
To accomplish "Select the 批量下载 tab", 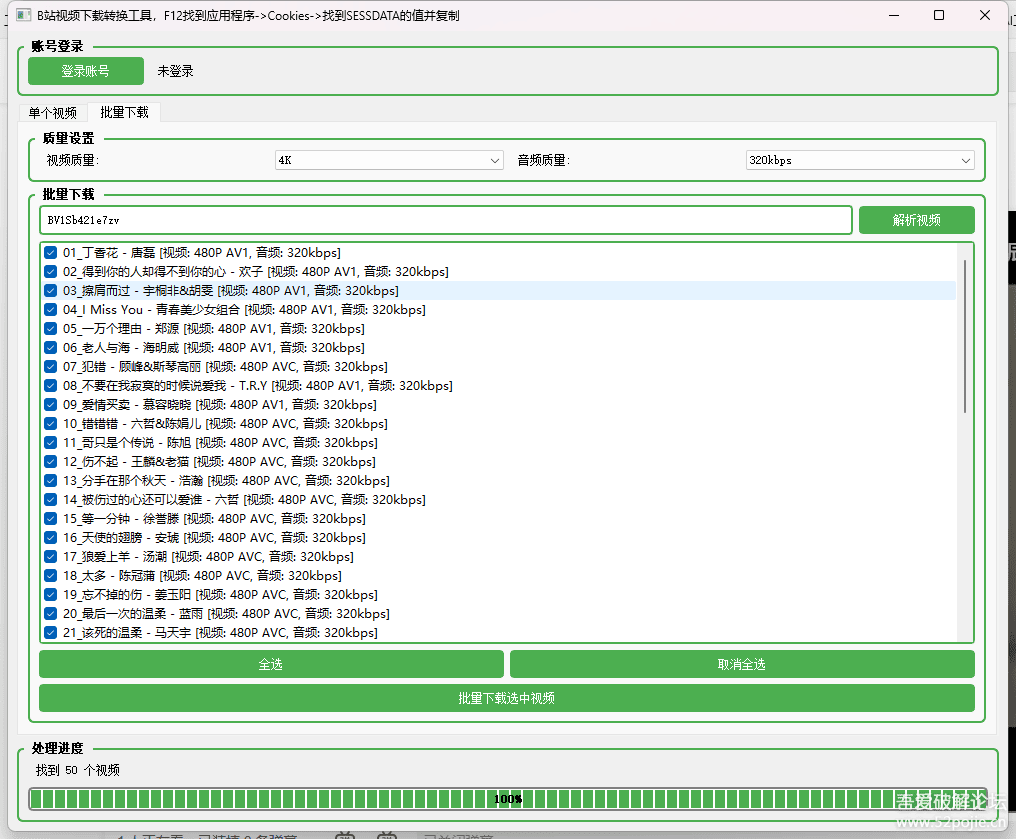I will click(x=124, y=113).
